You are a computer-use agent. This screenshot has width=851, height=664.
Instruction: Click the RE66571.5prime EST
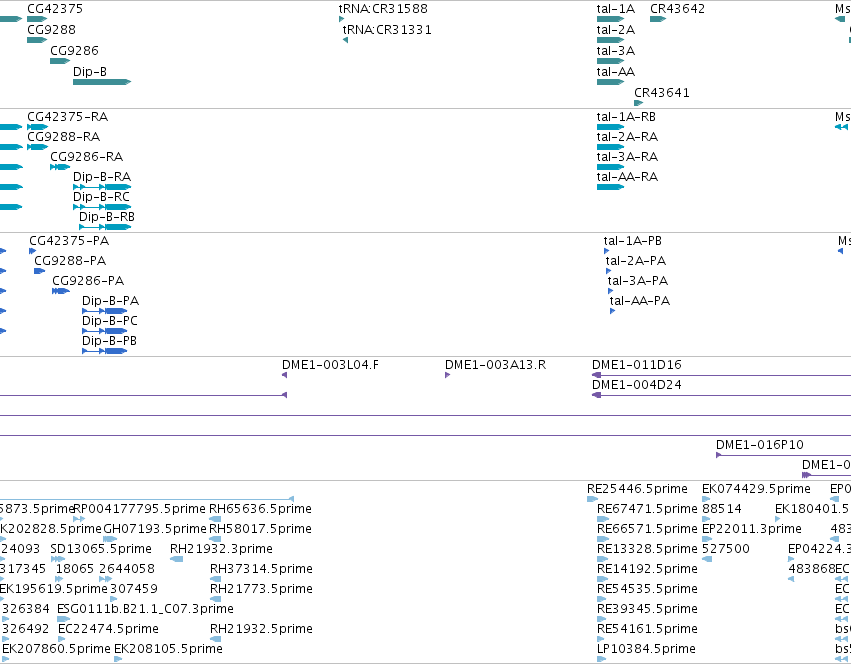[x=603, y=539]
